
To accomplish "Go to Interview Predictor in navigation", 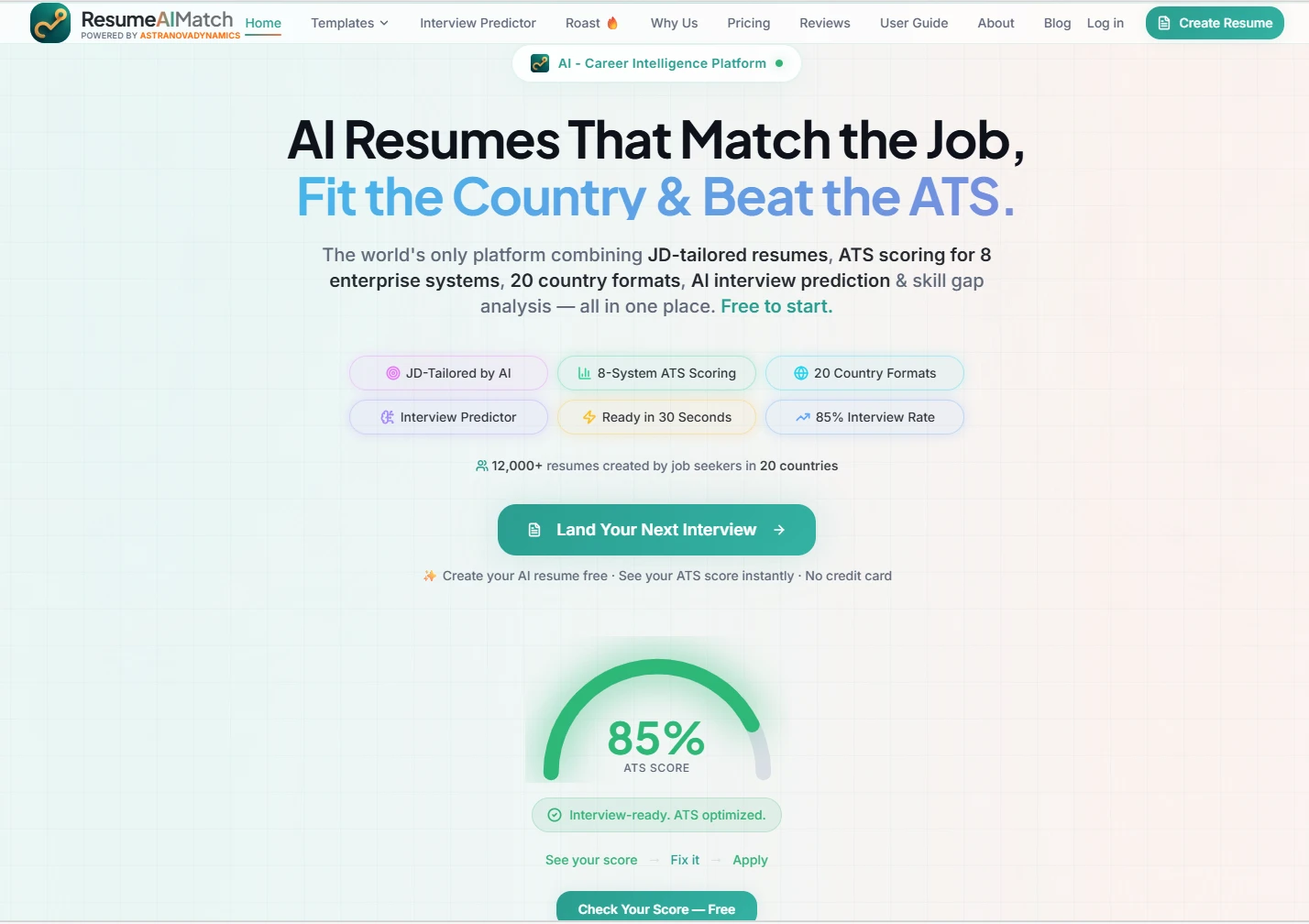I will (478, 23).
